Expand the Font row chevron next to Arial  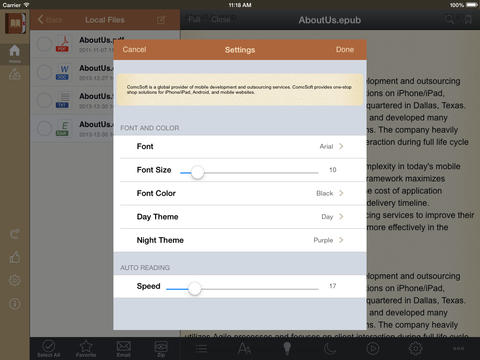pyautogui.click(x=341, y=146)
